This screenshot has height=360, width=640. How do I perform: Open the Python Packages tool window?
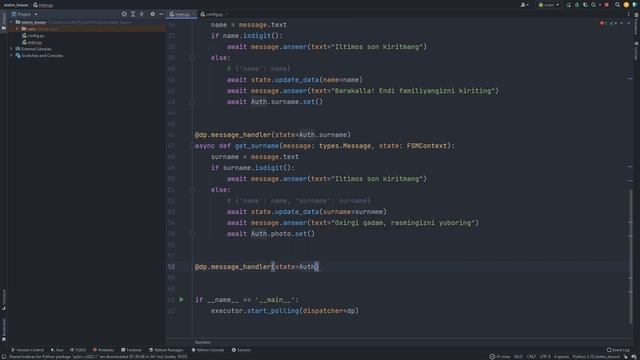coord(166,350)
